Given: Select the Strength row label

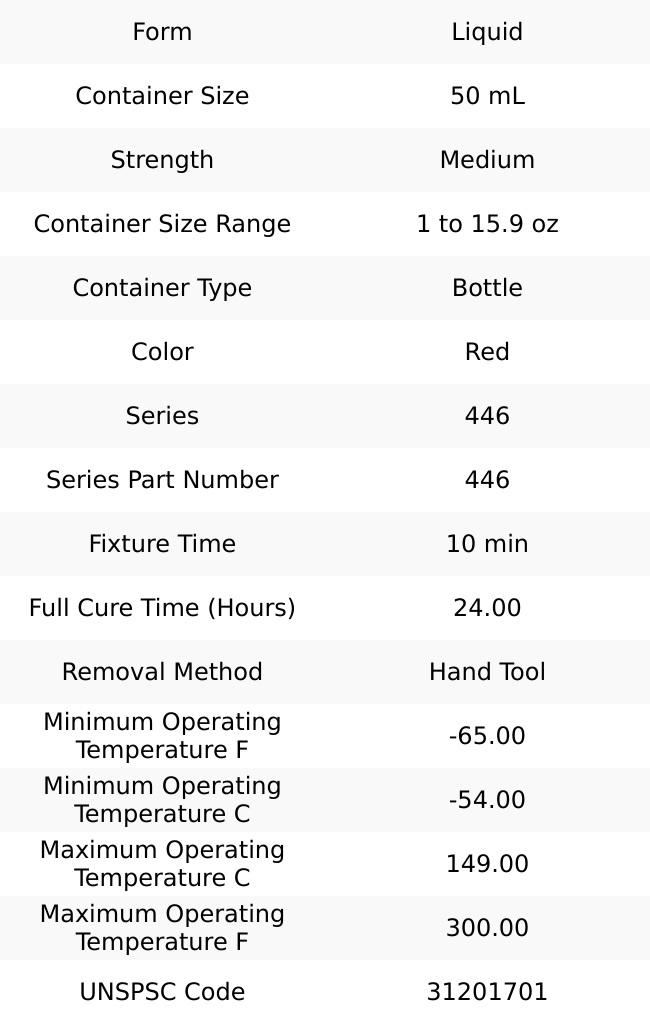Looking at the screenshot, I should click(162, 160).
